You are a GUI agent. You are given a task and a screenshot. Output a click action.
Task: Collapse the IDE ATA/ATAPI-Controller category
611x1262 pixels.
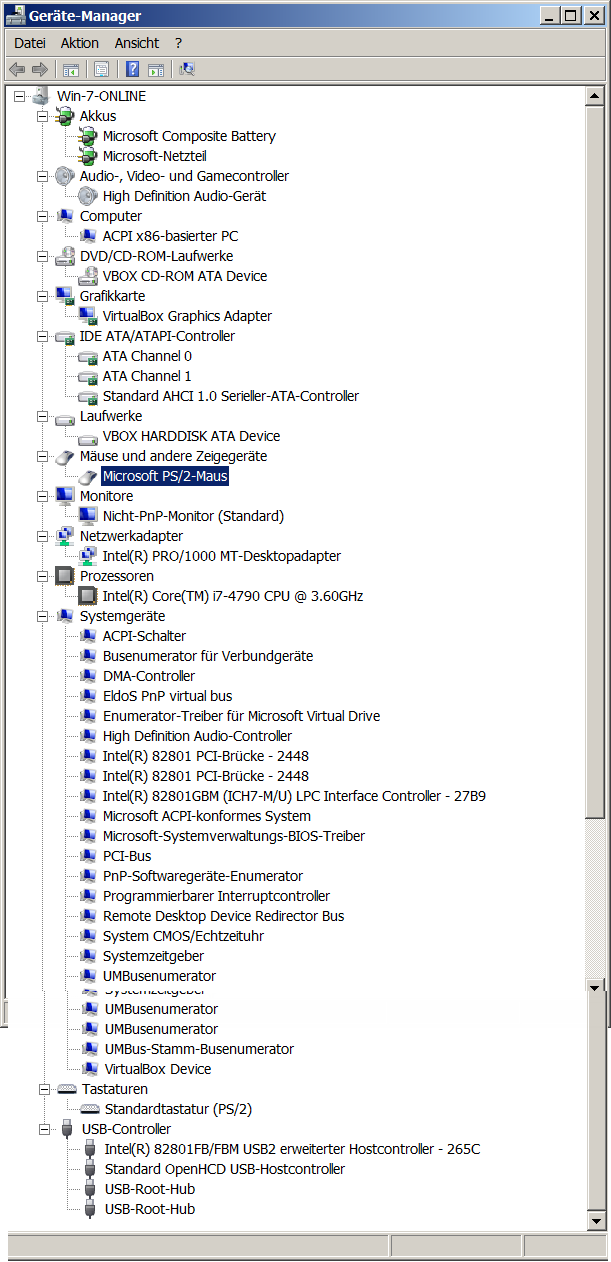coord(42,336)
